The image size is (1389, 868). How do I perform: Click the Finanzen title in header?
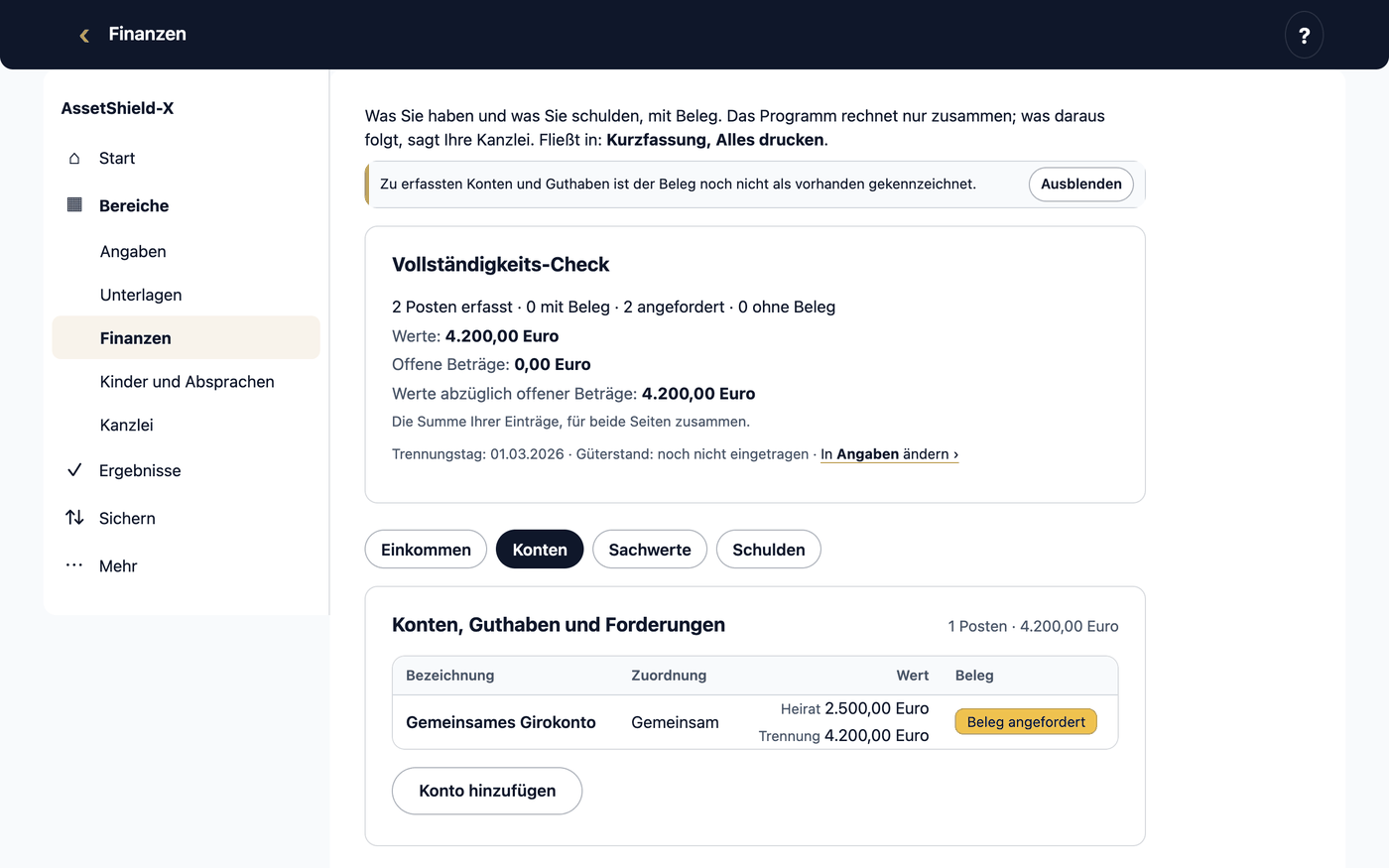(147, 34)
